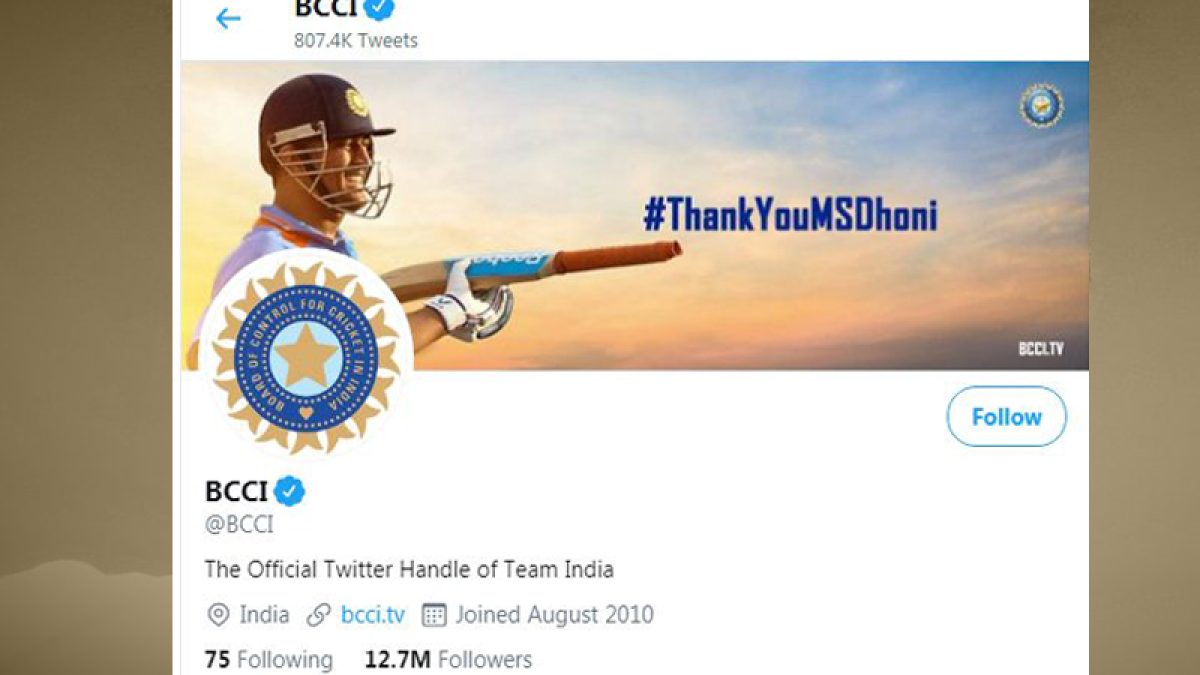The width and height of the screenshot is (1200, 675).
Task: Click the verified badge next to profile name BCCI
Action: (290, 491)
